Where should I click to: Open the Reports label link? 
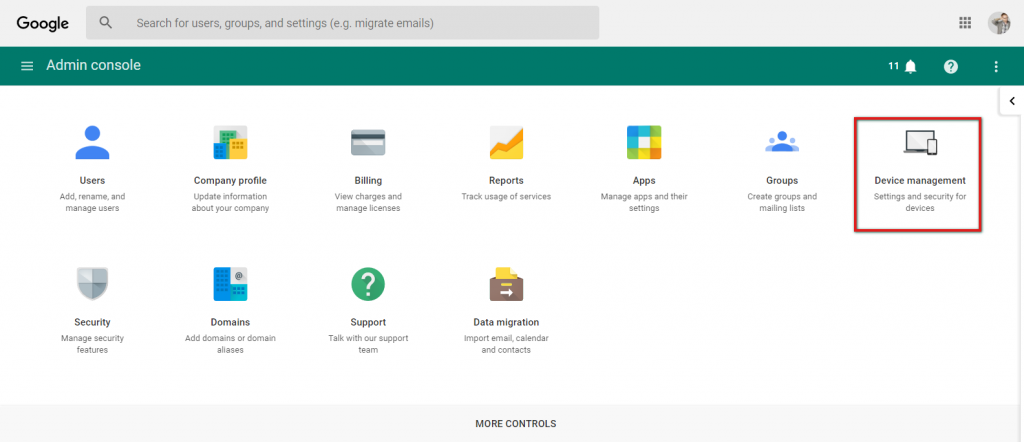pyautogui.click(x=506, y=181)
